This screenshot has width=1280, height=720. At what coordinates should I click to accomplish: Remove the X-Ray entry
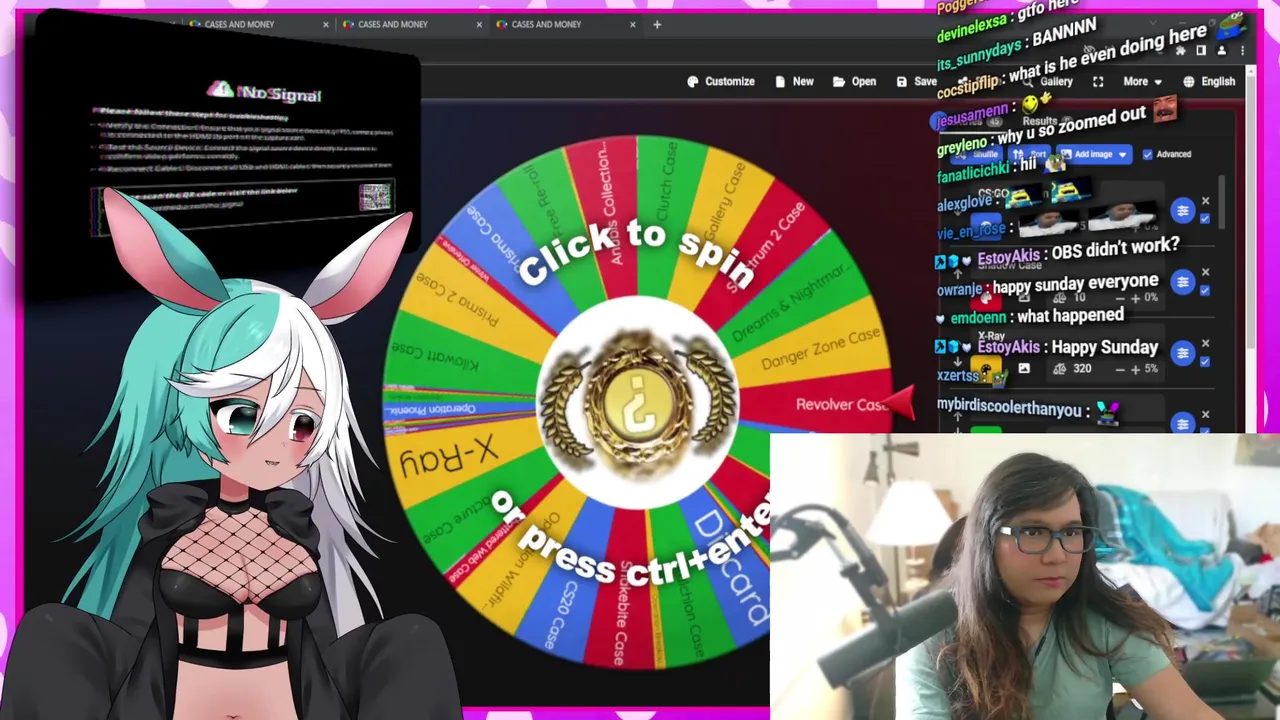tap(1205, 343)
